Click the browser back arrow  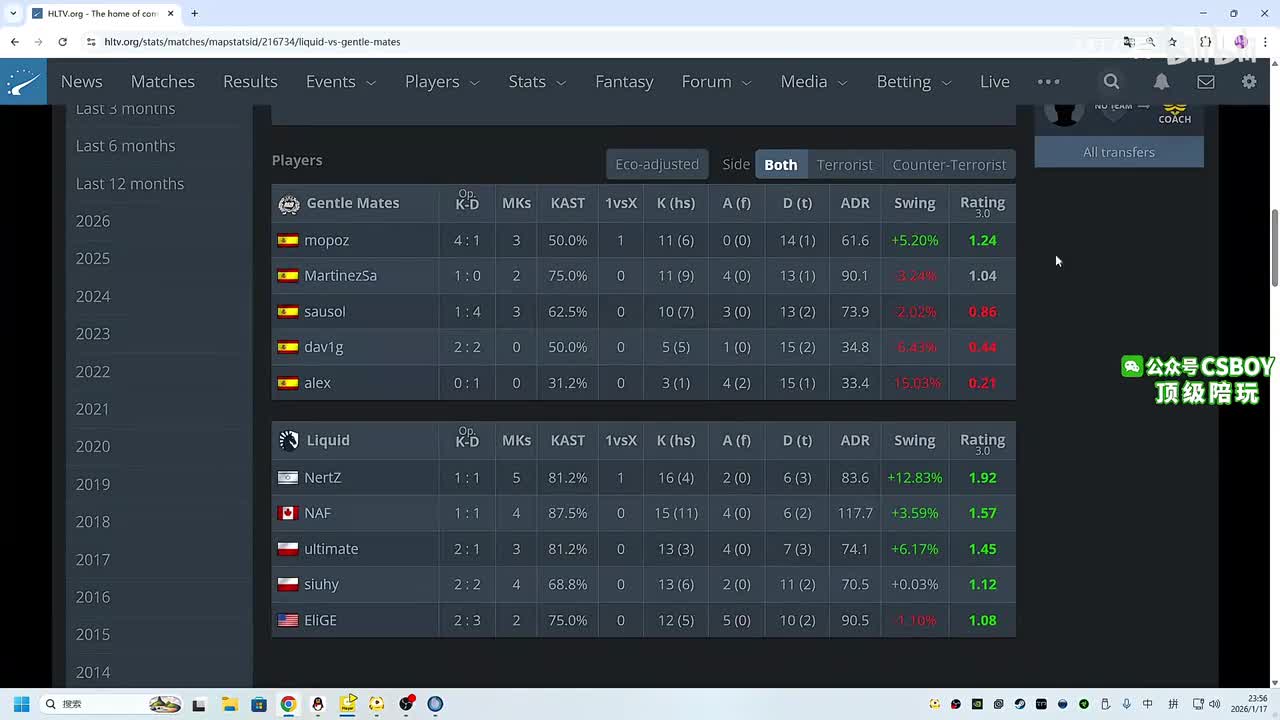[14, 42]
